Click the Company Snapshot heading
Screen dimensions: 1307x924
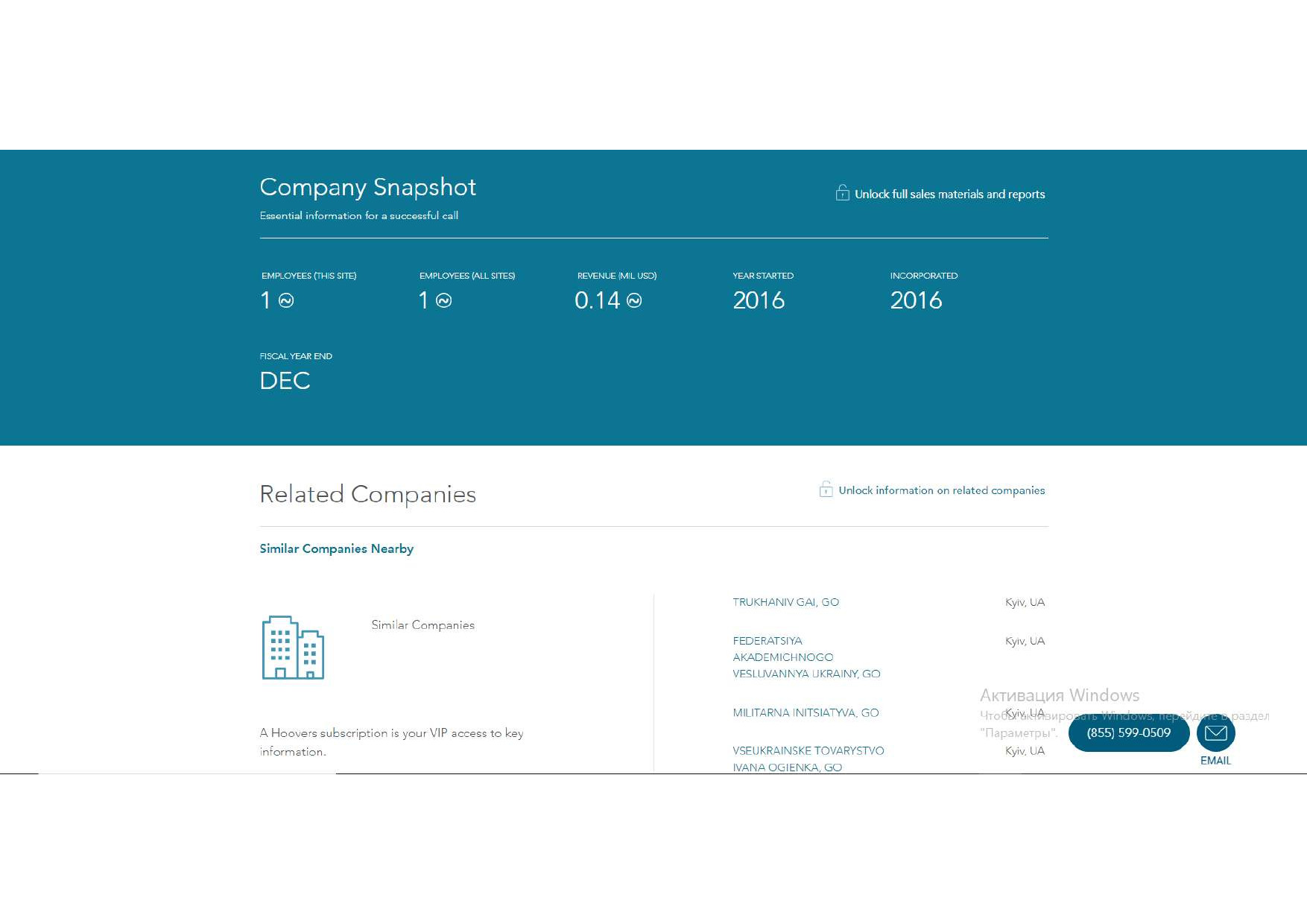coord(367,187)
